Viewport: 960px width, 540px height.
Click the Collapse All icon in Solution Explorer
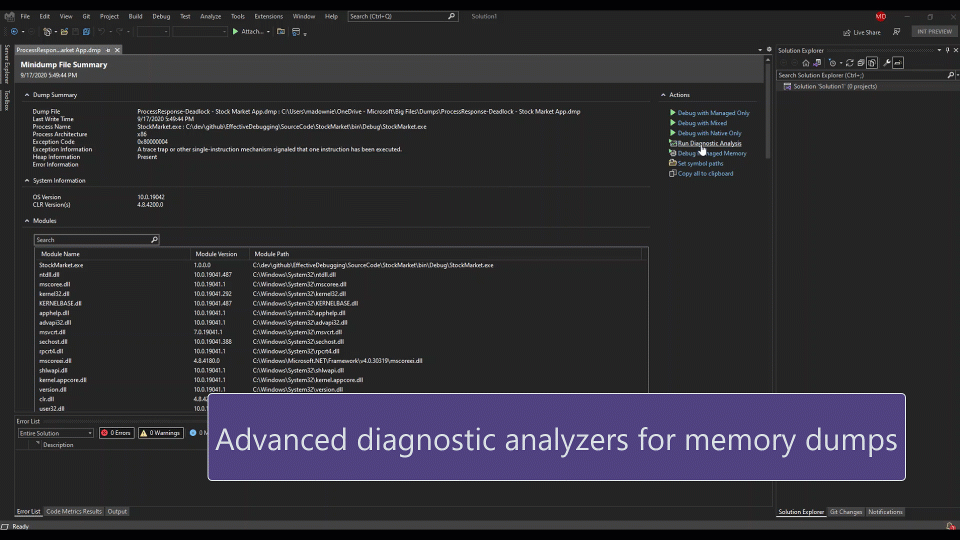coord(861,63)
